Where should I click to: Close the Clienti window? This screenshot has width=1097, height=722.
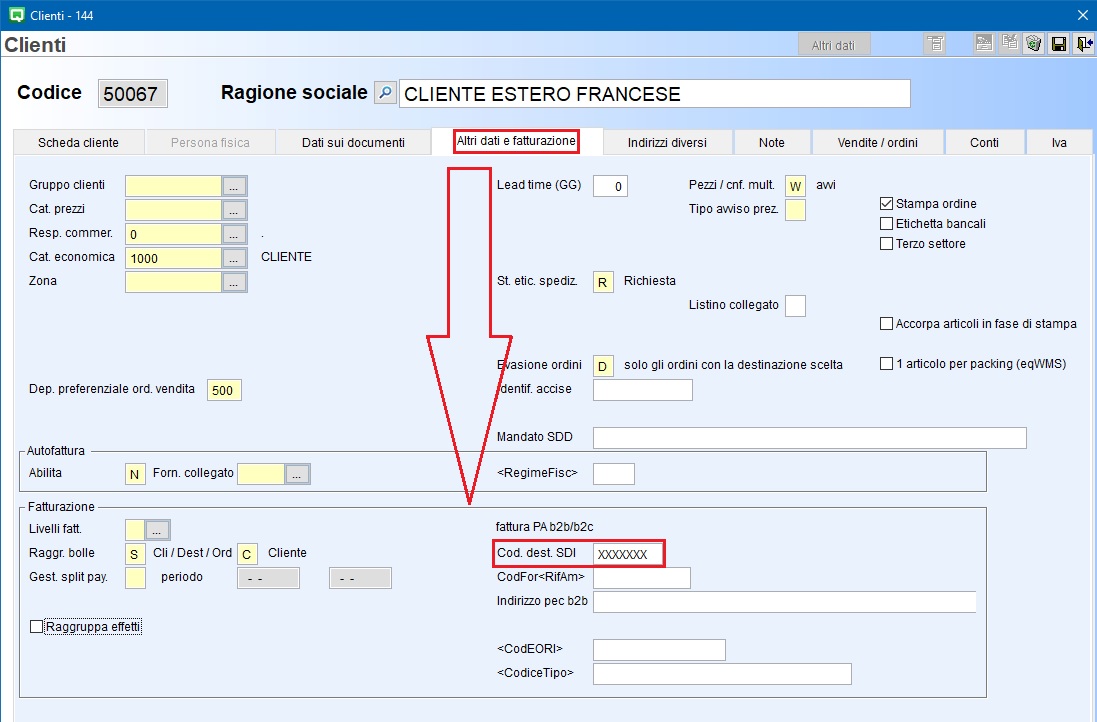(x=1082, y=15)
